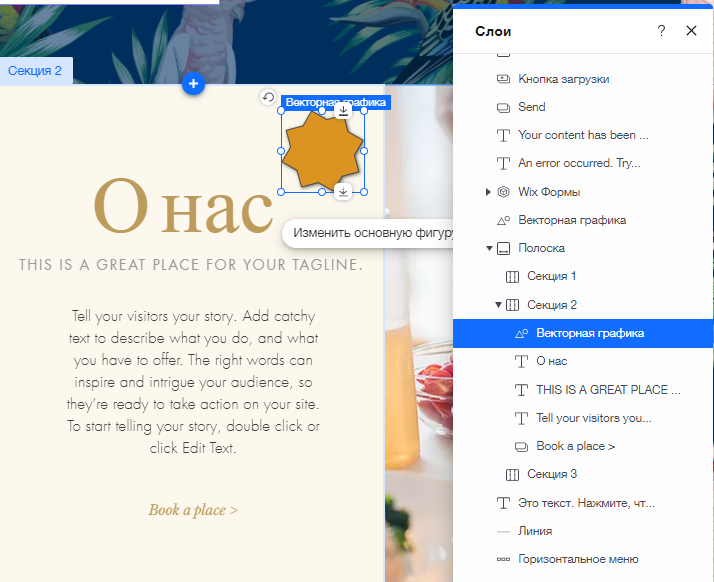Click the Секция 2 canvas label
This screenshot has height=582, width=714.
pyautogui.click(x=35, y=71)
